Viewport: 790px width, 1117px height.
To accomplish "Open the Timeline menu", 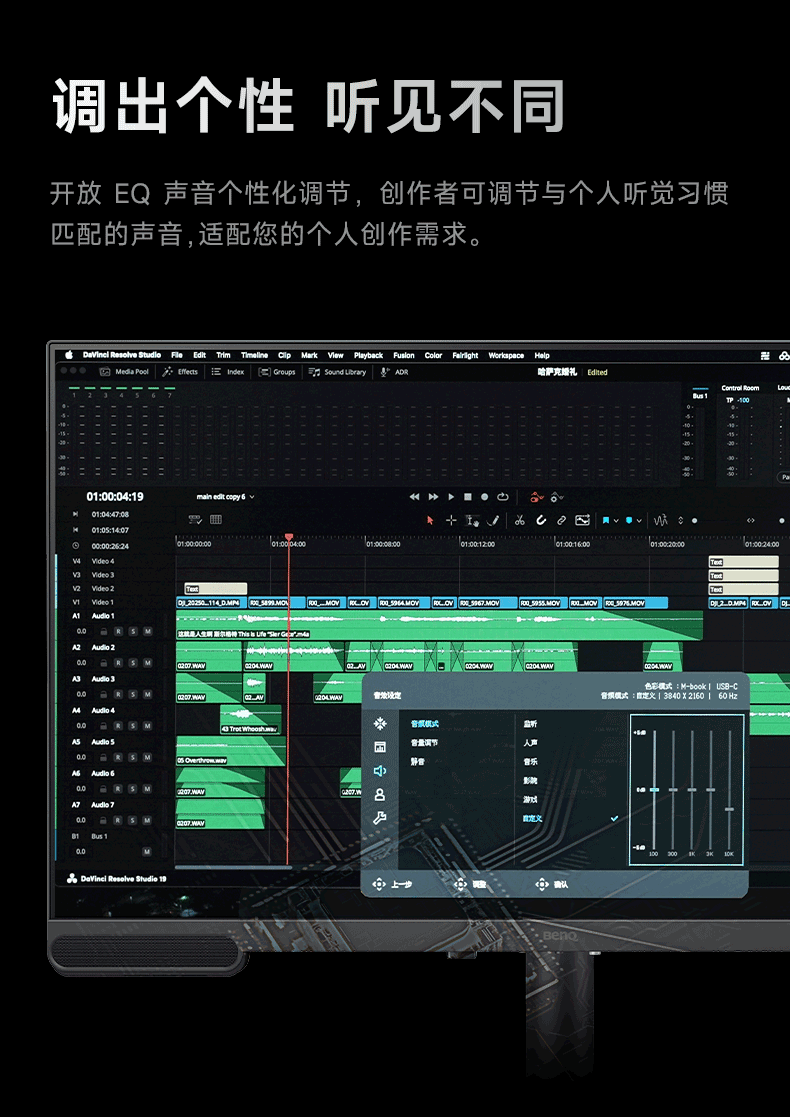I will click(x=254, y=355).
